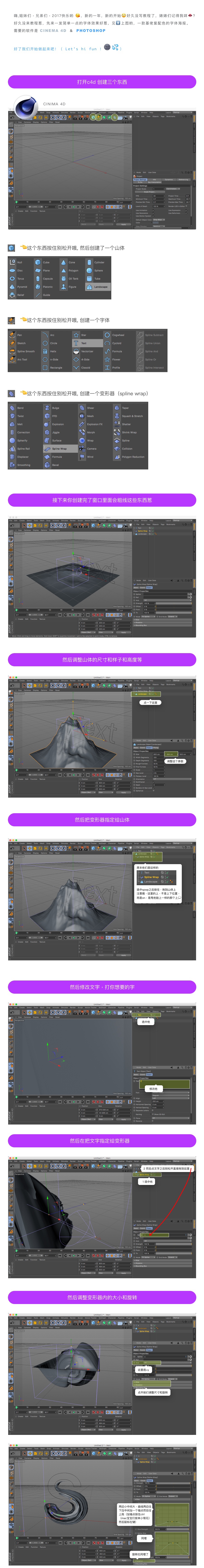Select the Figure menu entry
The image size is (204, 1568).
click(73, 287)
